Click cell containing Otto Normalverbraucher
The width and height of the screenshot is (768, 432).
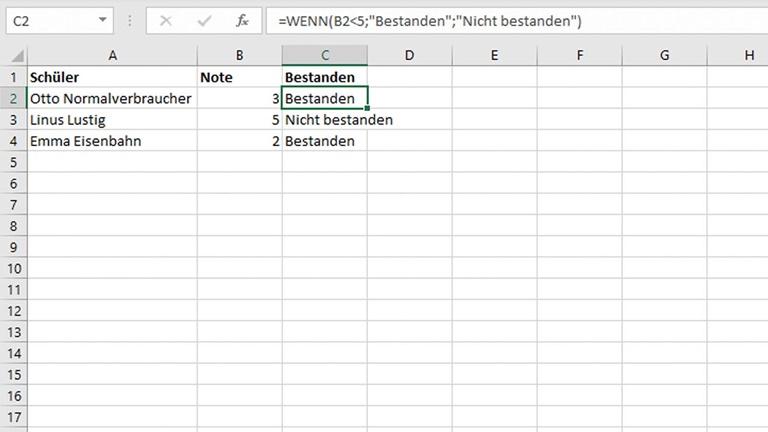pos(111,99)
